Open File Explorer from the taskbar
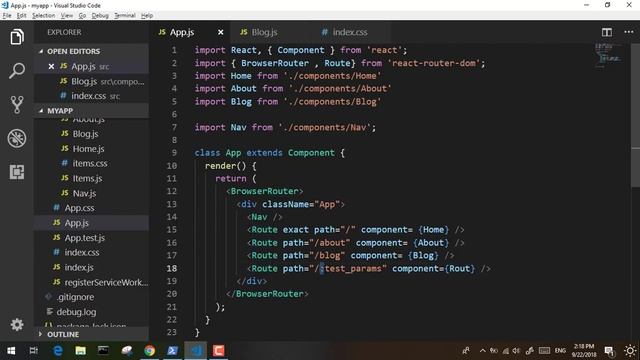The height and width of the screenshot is (360, 640). 80,351
